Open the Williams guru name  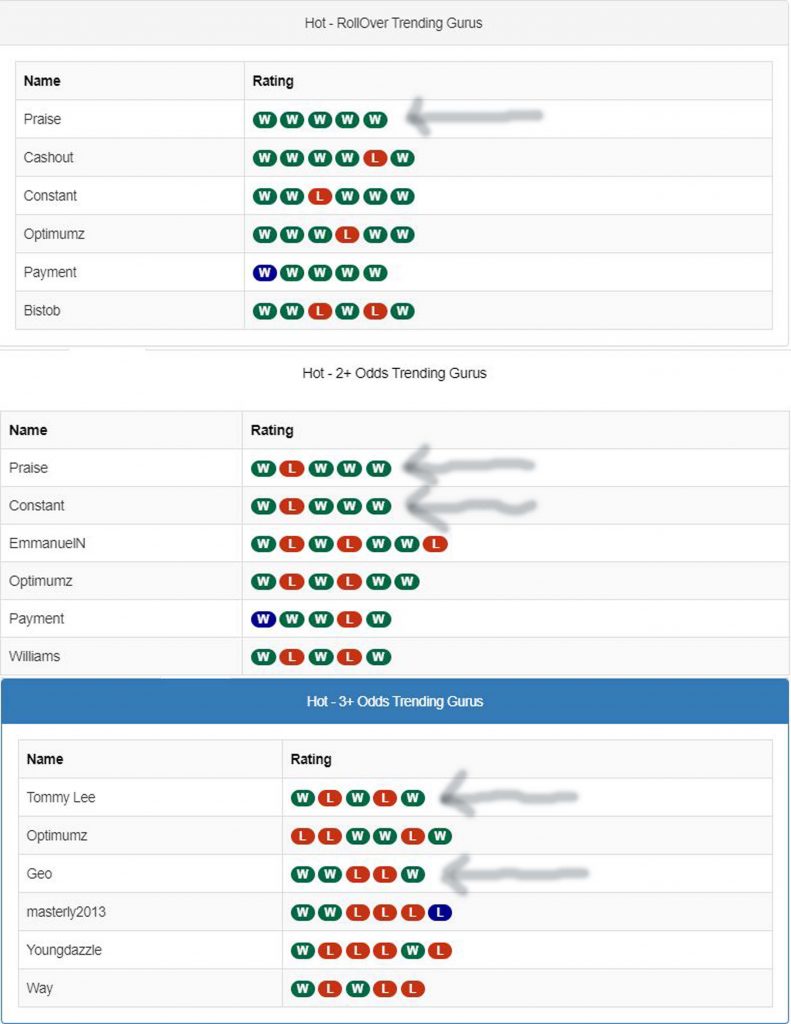pos(35,657)
